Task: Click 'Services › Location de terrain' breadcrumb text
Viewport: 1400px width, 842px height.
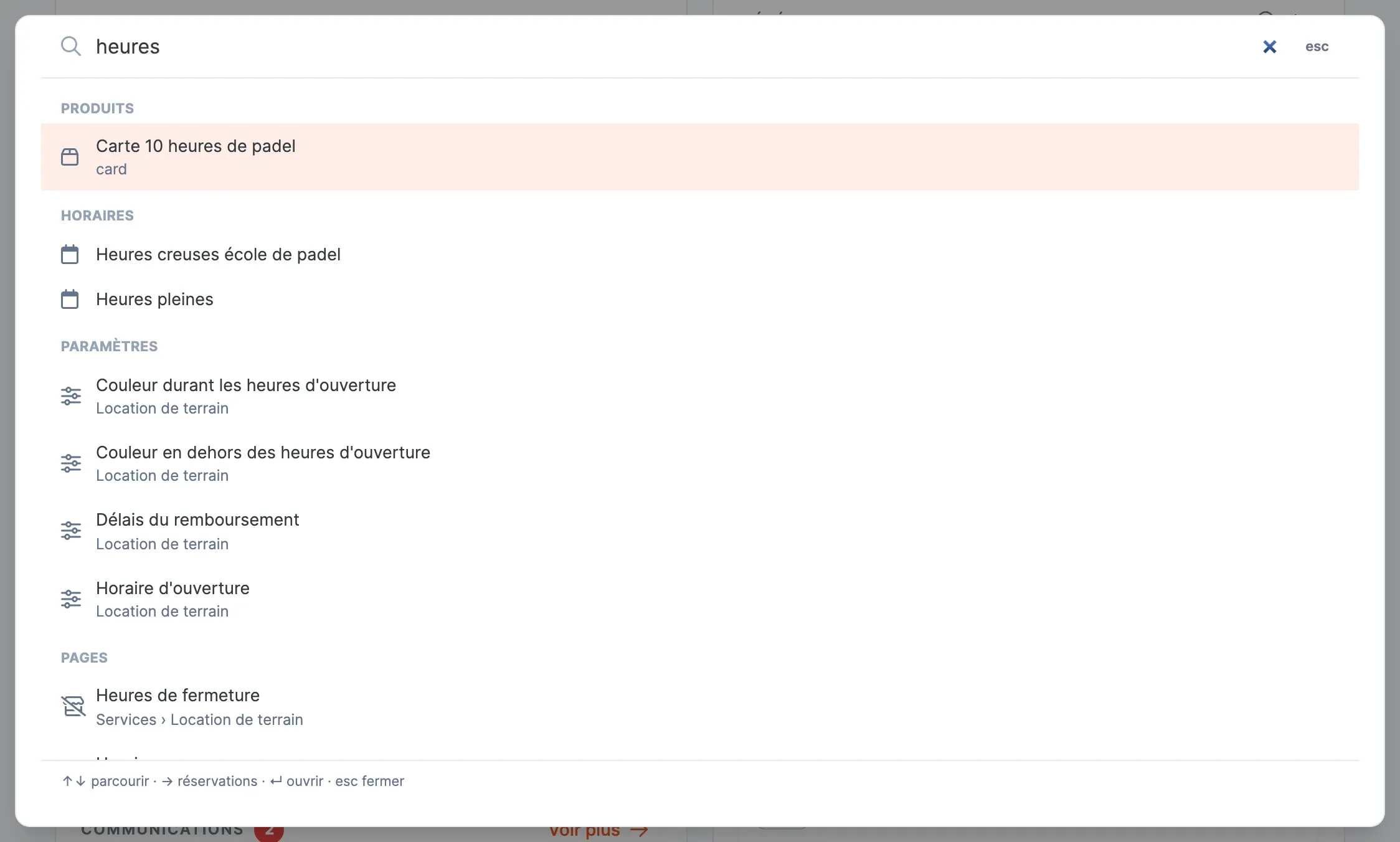Action: pos(199,719)
